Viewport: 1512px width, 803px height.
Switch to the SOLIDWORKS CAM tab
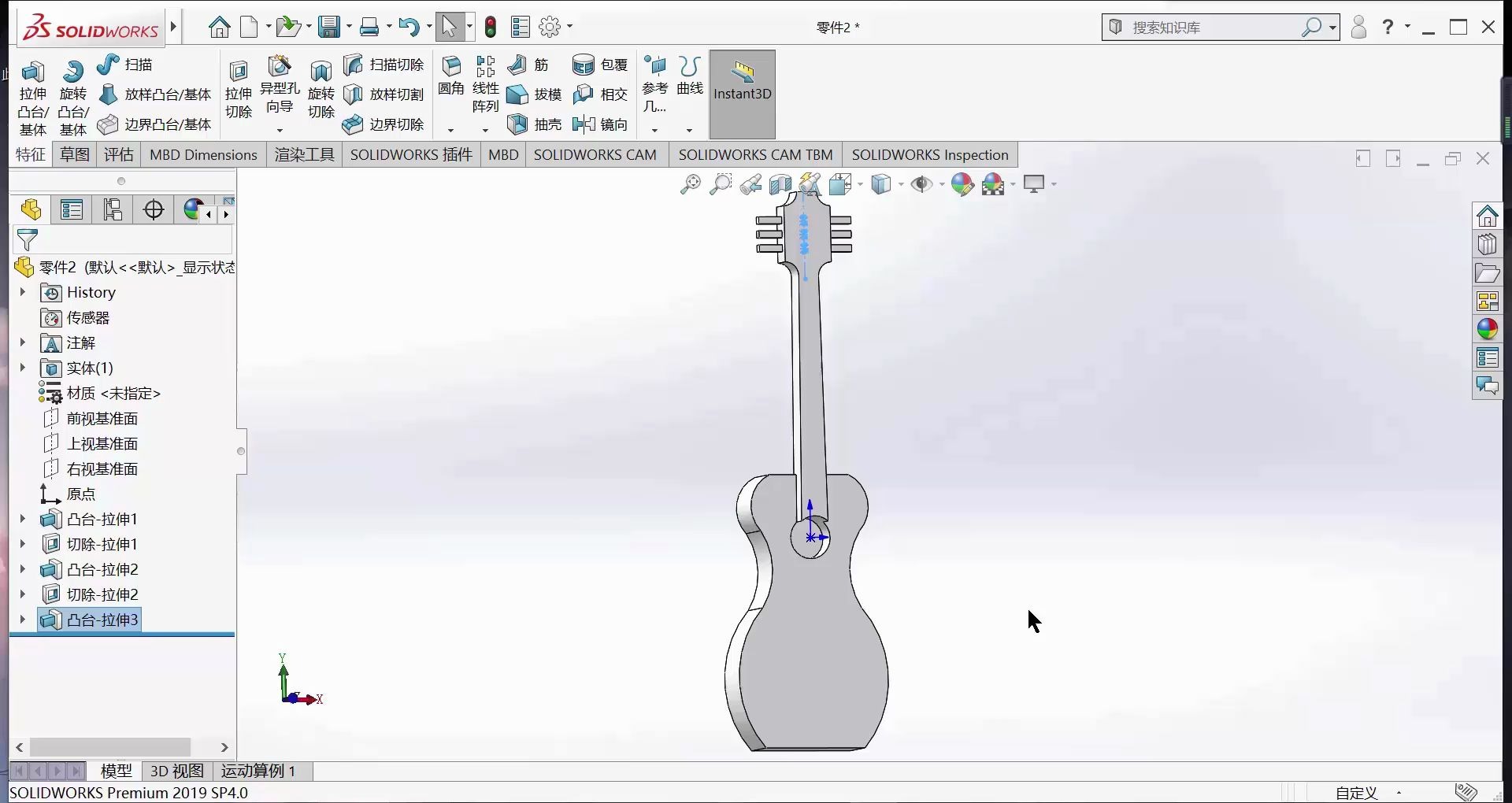(596, 154)
